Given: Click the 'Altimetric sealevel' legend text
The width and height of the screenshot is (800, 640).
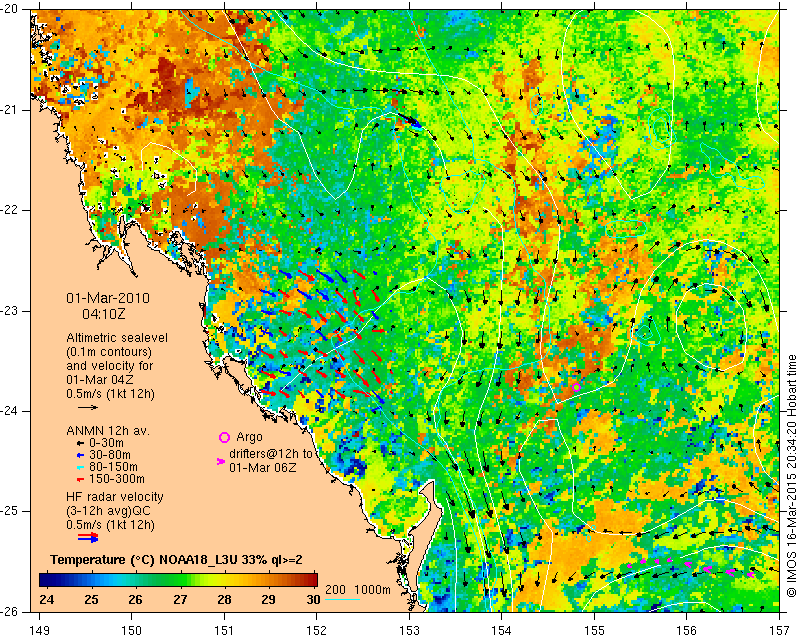Looking at the screenshot, I should pyautogui.click(x=117, y=338).
